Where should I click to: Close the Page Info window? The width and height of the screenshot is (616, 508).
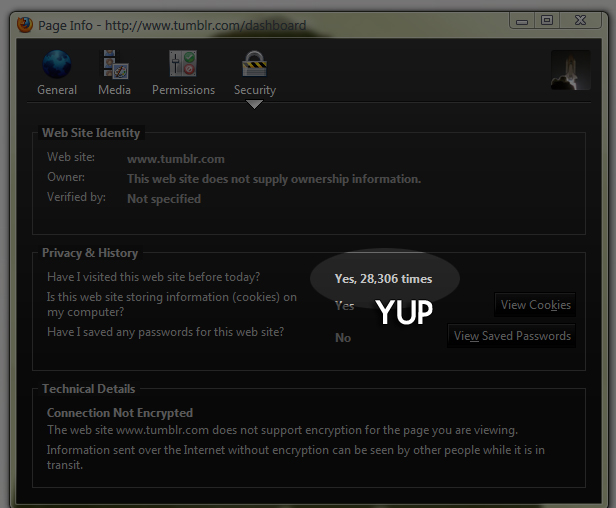(x=580, y=20)
